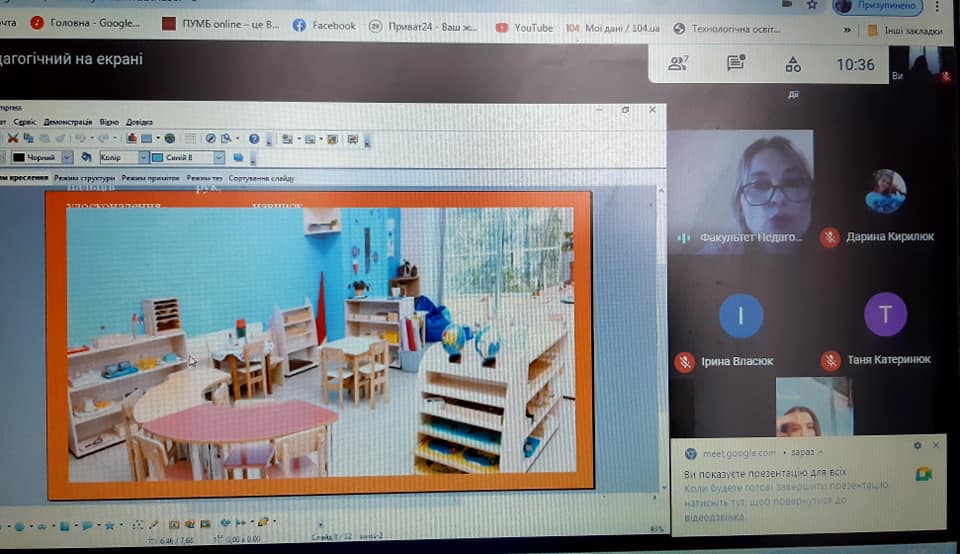Screen dimensions: 960x554
Task: Open the Приват24 bookmark
Action: 423,26
